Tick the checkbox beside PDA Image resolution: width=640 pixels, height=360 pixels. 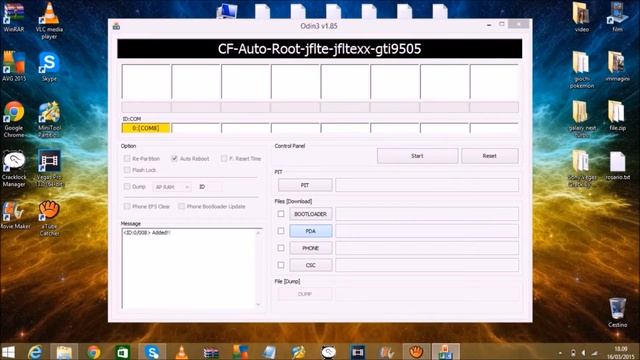(x=281, y=231)
